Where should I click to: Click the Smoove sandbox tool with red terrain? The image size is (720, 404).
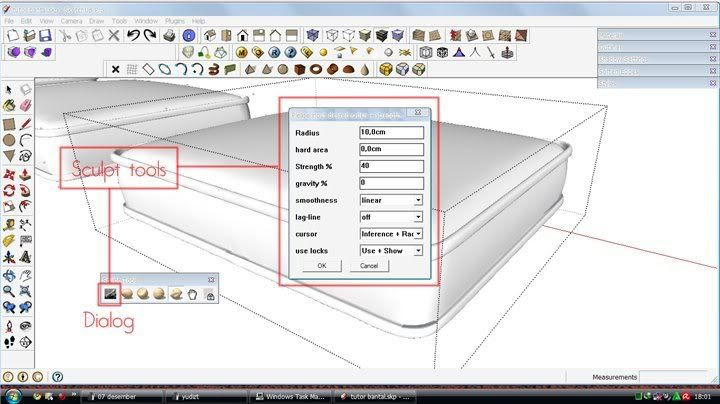tap(455, 35)
